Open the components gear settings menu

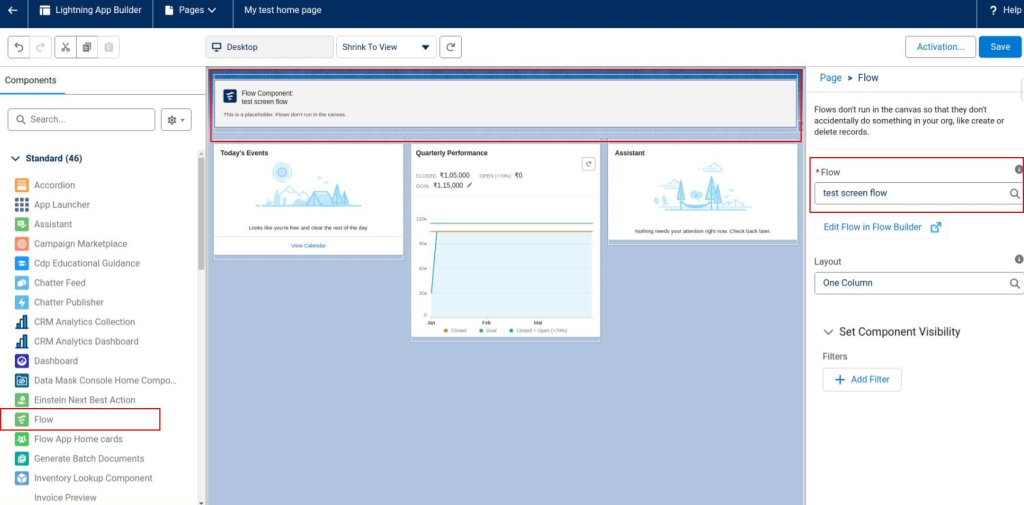click(x=176, y=120)
